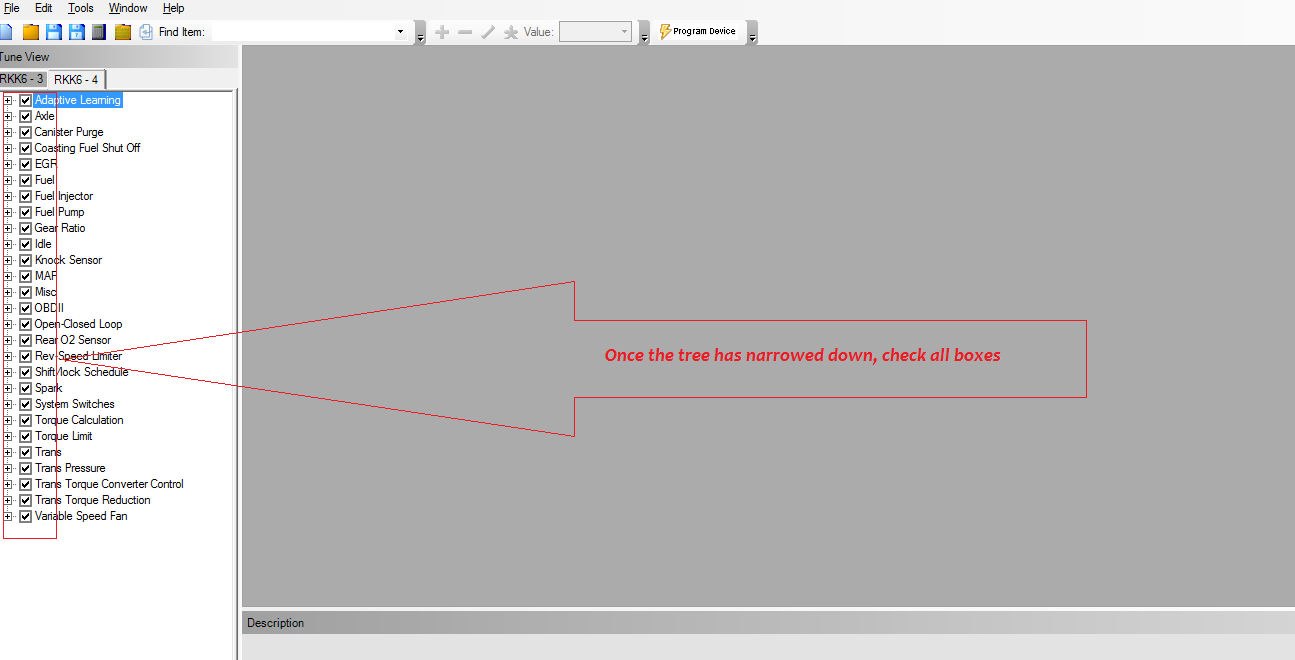This screenshot has height=660, width=1295.
Task: Open toolbar overflow arrow after Value box
Action: 644,33
